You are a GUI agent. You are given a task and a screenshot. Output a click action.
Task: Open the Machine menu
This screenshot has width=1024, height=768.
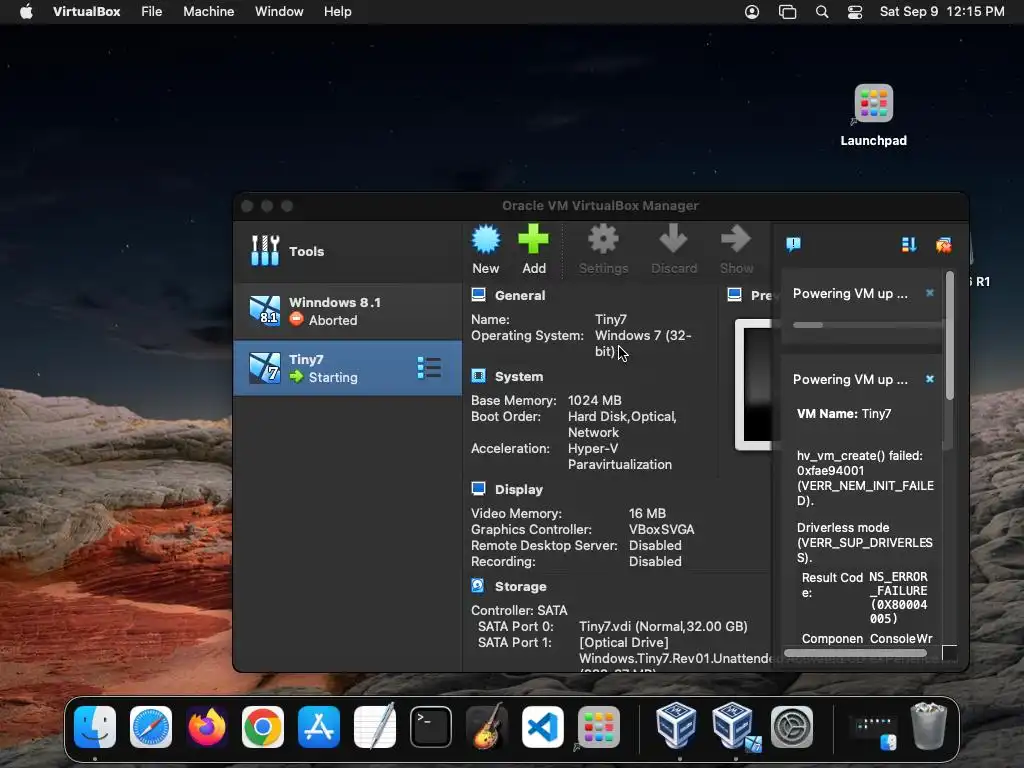[x=208, y=12]
